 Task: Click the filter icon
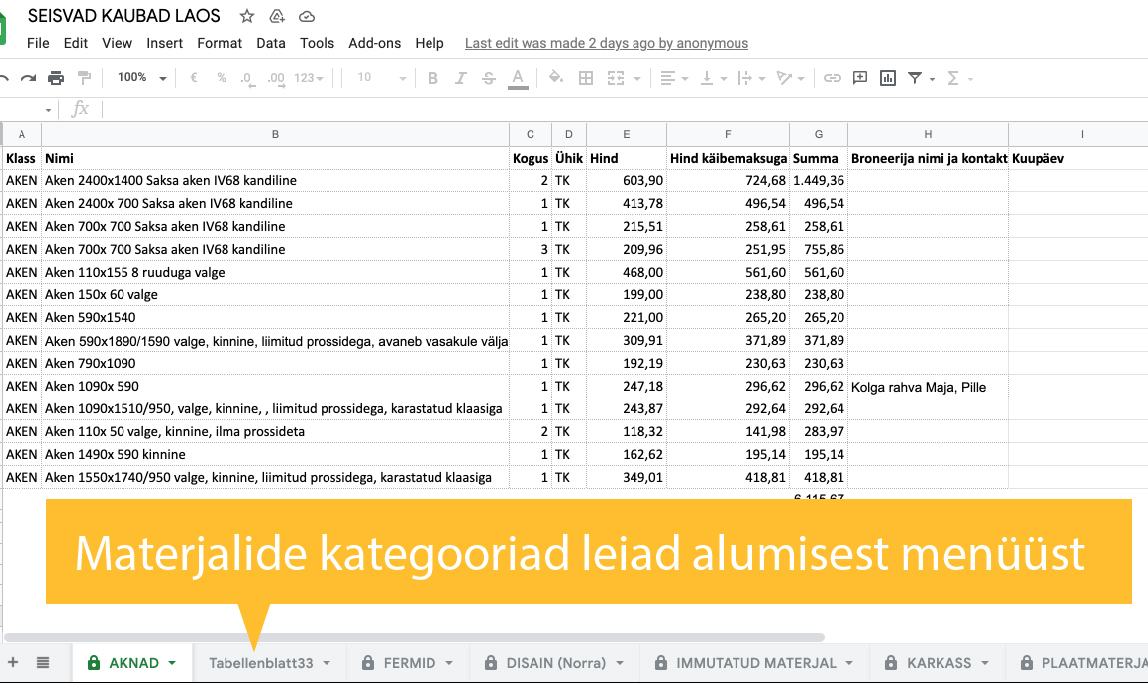[914, 78]
